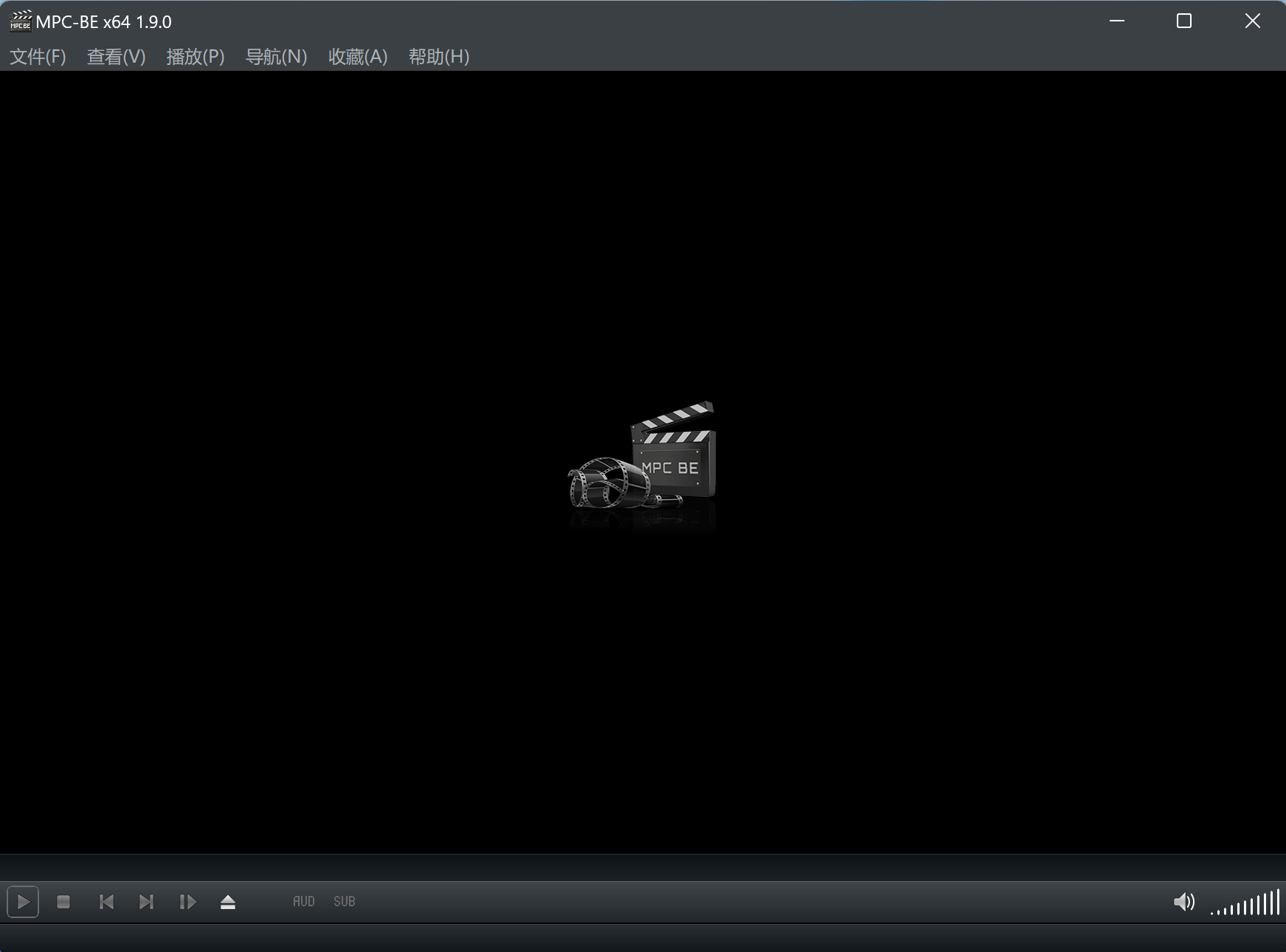
Task: Advance one frame with the frame-step button
Action: (x=187, y=902)
